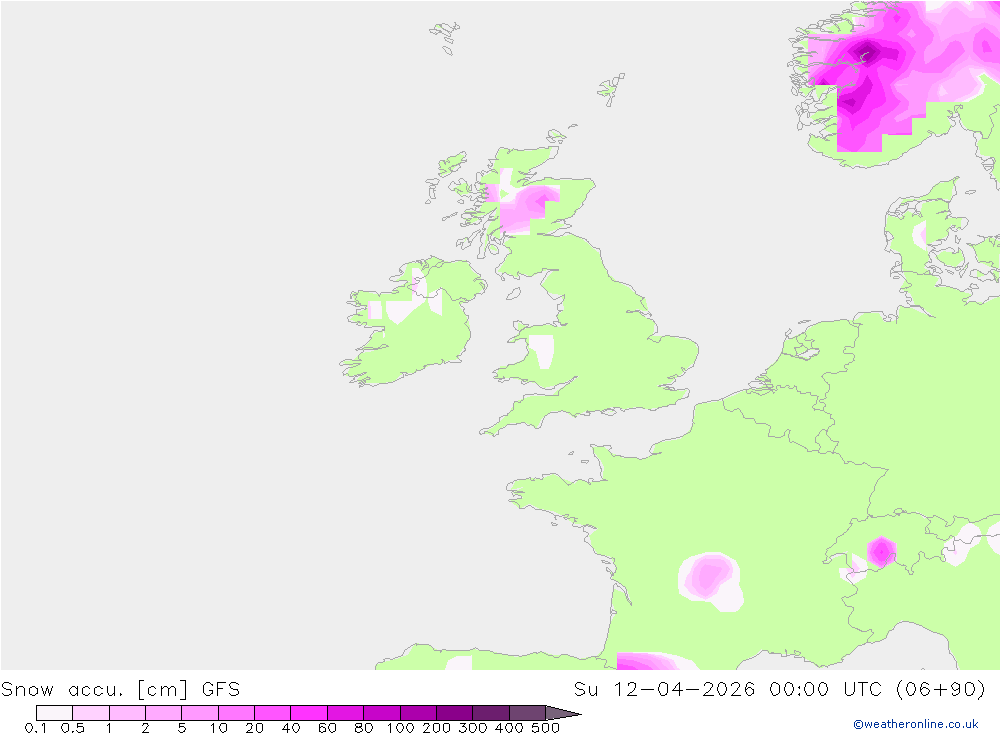The image size is (1000, 733).
Task: Click the 2–5 cm legend swatch
Action: point(164,713)
